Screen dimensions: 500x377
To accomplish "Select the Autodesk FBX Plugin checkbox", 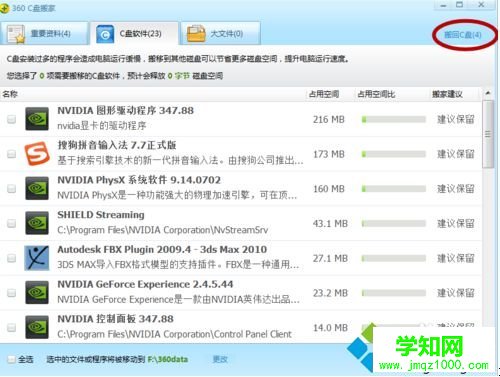I will (x=12, y=258).
